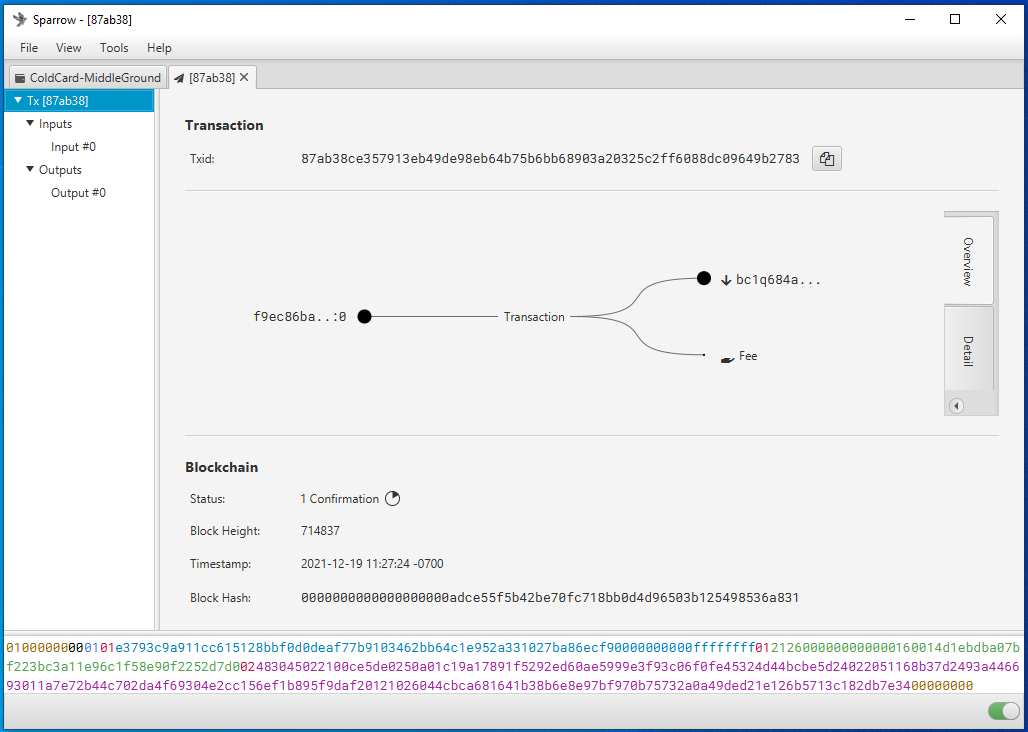Click the Fee label in diagram
The image size is (1028, 732).
pyautogui.click(x=748, y=356)
